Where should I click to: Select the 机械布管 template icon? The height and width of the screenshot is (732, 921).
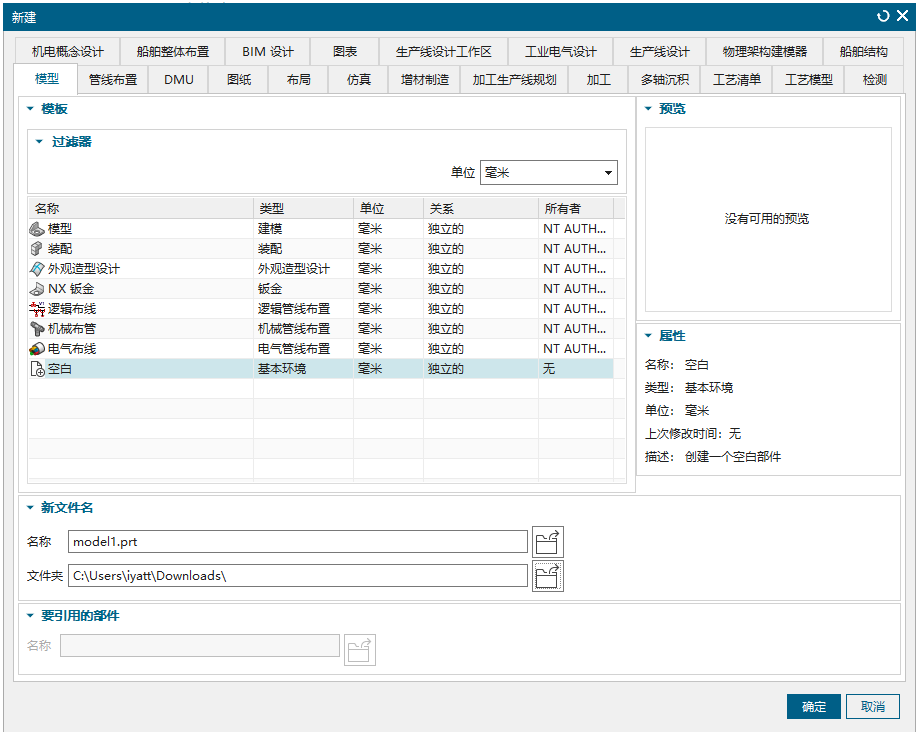tap(38, 329)
